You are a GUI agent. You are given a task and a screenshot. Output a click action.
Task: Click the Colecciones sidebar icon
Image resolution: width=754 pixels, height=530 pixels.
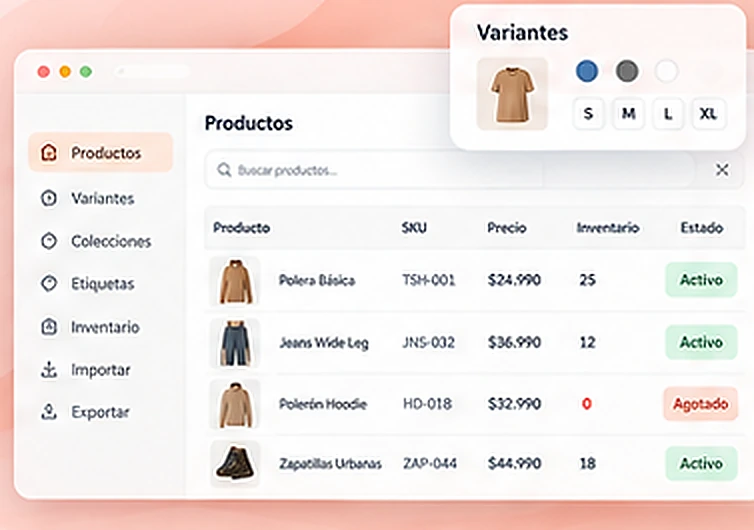point(49,241)
